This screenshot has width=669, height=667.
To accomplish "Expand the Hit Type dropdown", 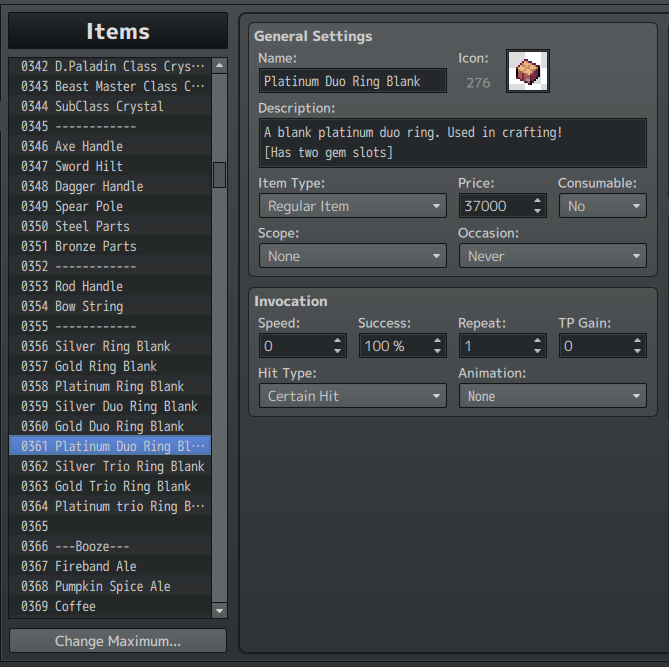I will (353, 396).
